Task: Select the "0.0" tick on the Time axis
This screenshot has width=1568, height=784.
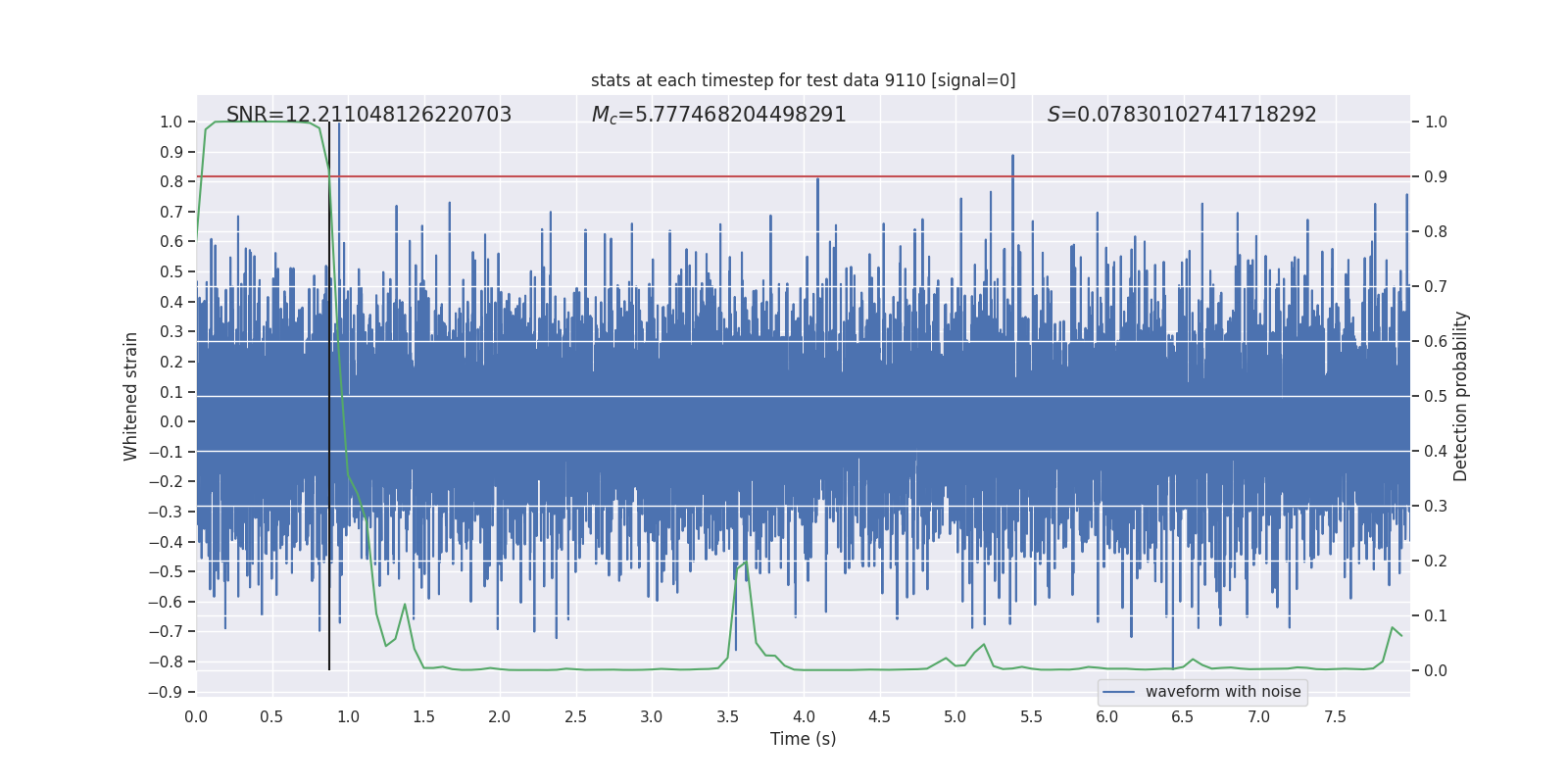Action: [x=196, y=716]
